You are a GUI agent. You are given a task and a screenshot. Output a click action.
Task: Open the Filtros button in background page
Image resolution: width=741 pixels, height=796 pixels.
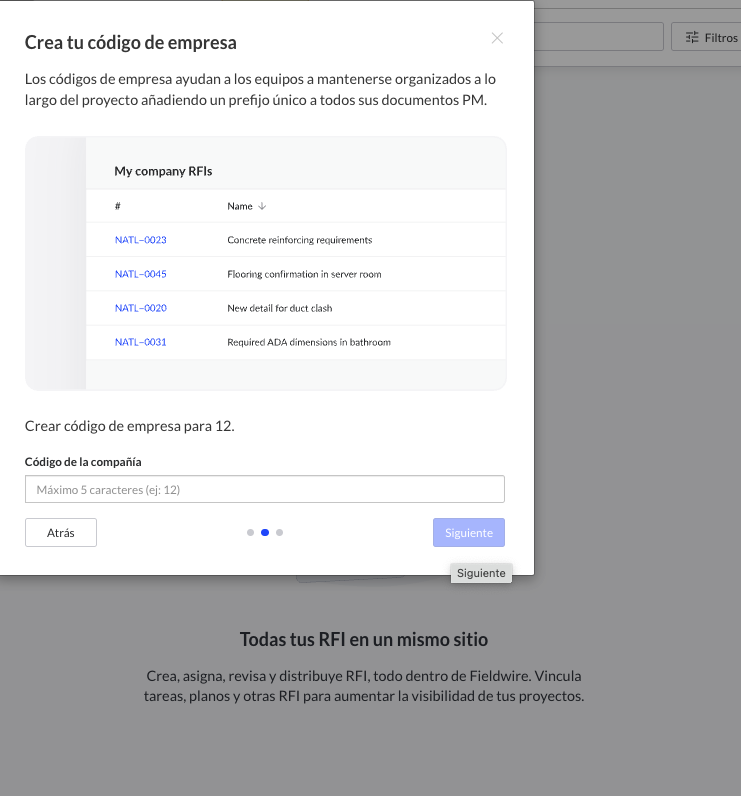click(708, 37)
